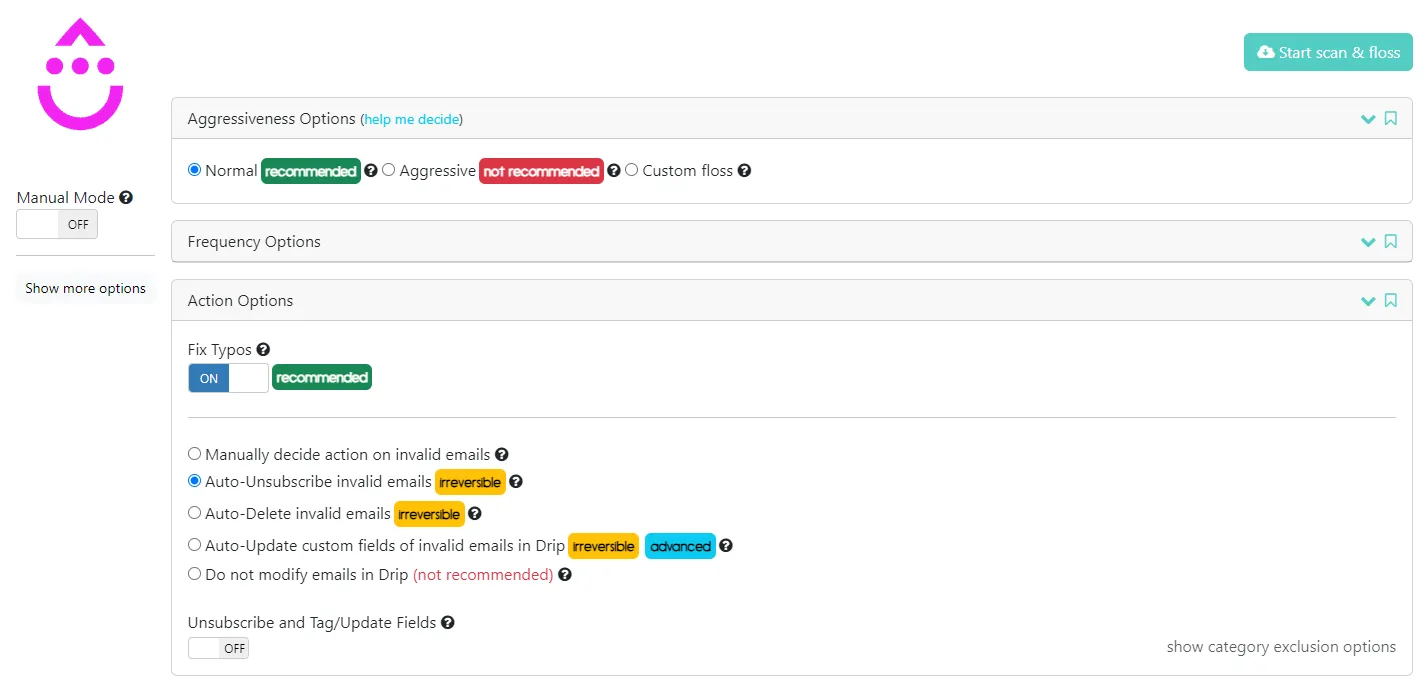Open help for Auto-Unsubscribe invalid emails
The height and width of the screenshot is (688, 1425).
click(516, 482)
